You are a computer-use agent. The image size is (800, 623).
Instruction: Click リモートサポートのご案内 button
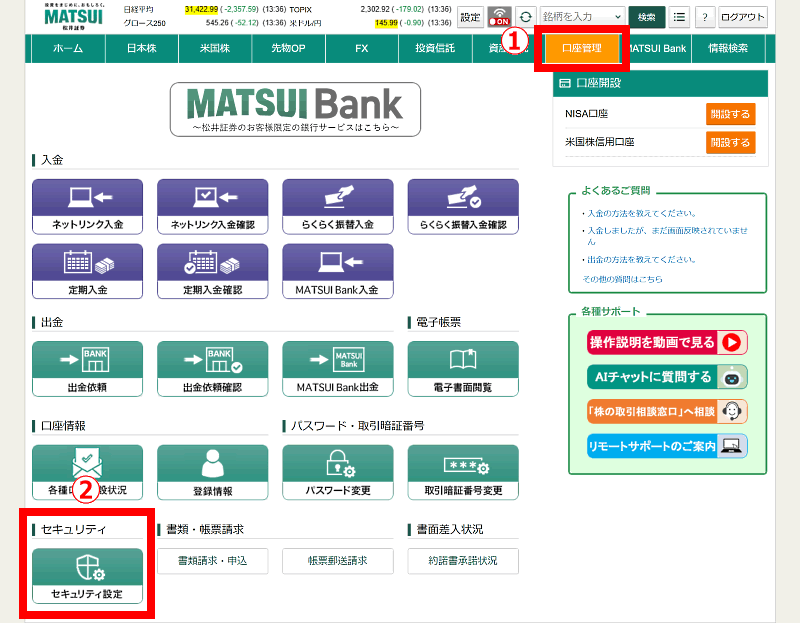click(667, 446)
